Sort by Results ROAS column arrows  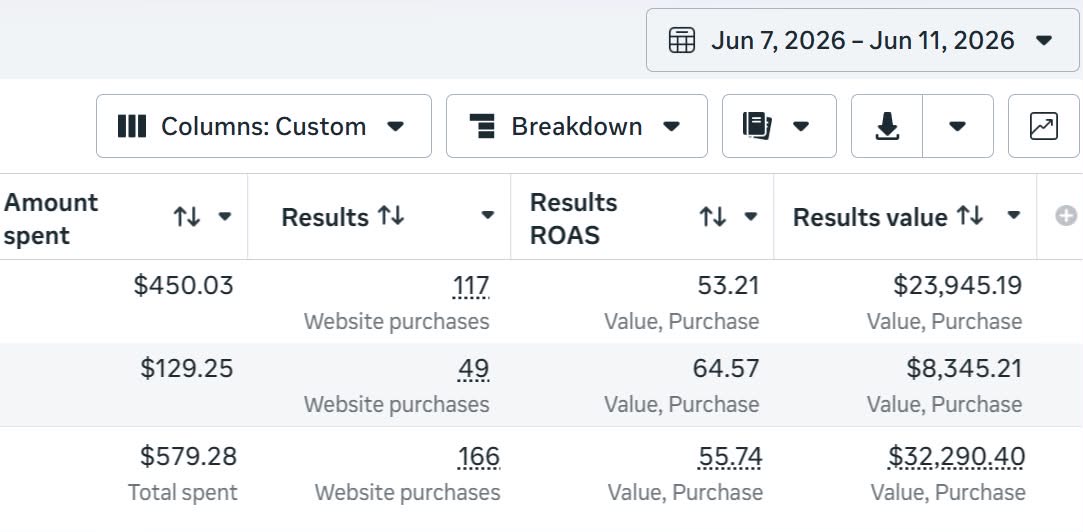click(713, 217)
